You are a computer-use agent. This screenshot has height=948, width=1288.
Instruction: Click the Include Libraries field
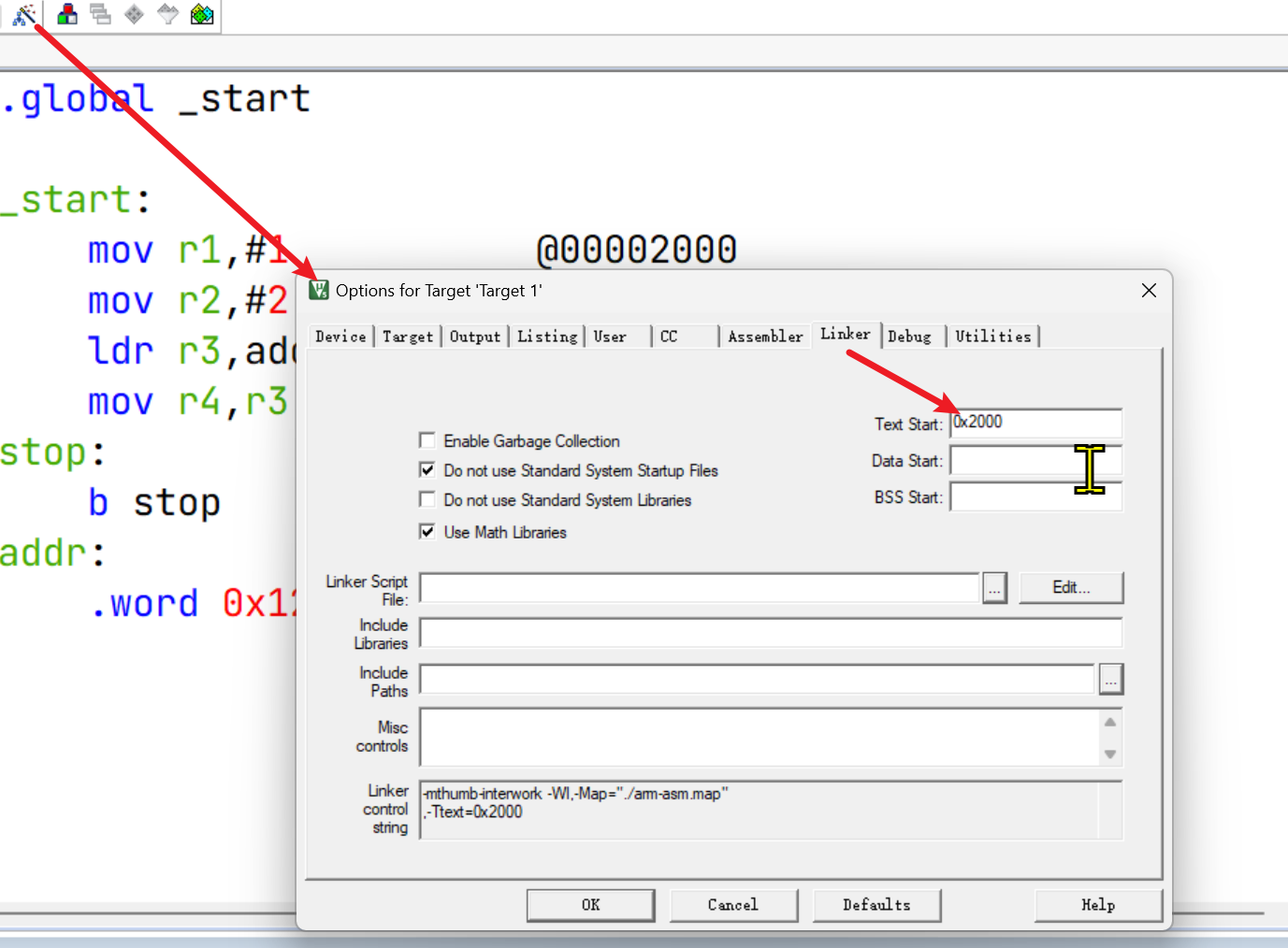(771, 633)
